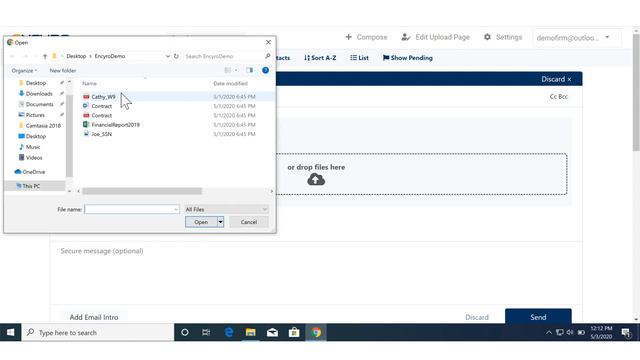The width and height of the screenshot is (640, 360).
Task: Open pinned Desktop in navigation pane
Action: (x=36, y=83)
